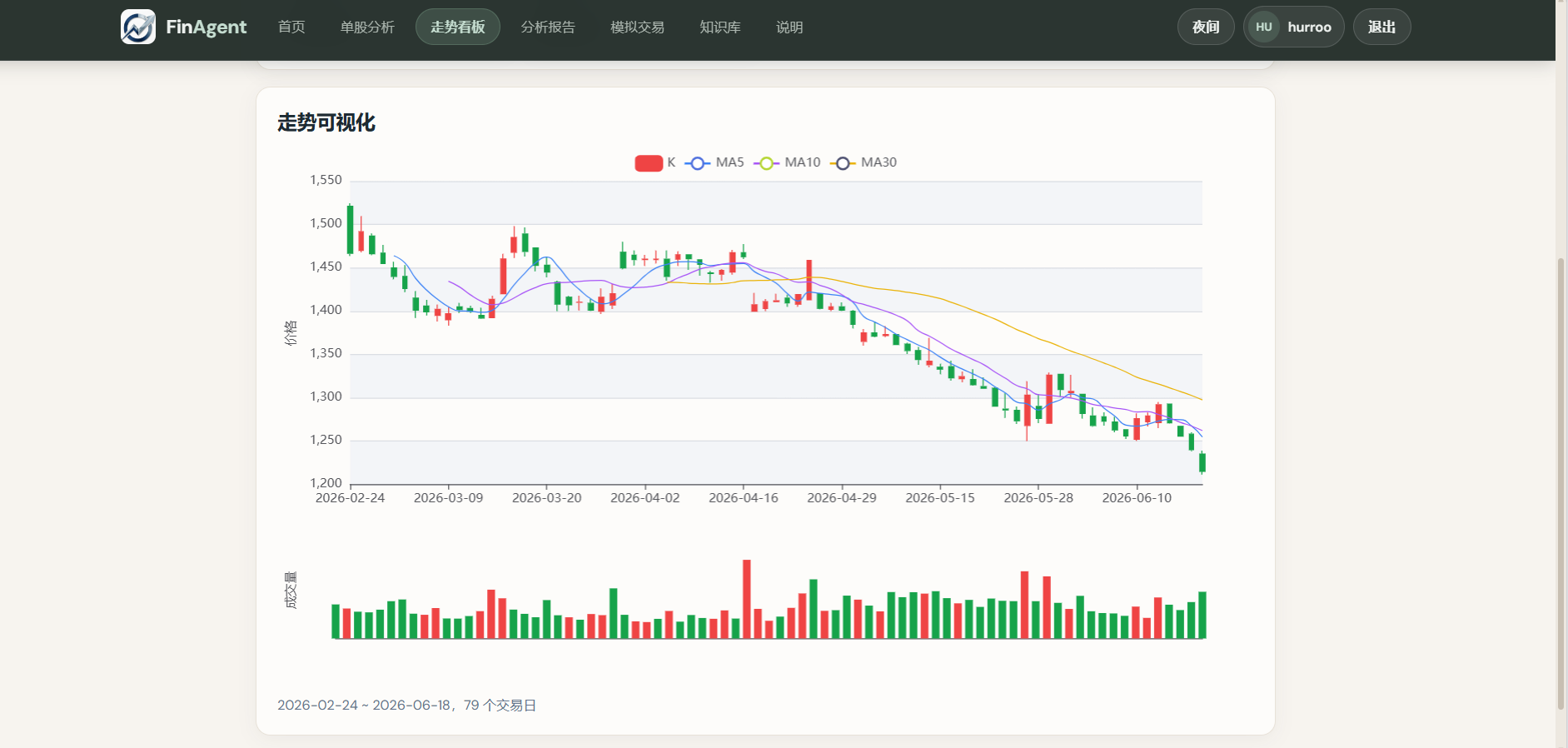This screenshot has height=748, width=1568.
Task: Open the 首页 home page
Action: tap(291, 27)
